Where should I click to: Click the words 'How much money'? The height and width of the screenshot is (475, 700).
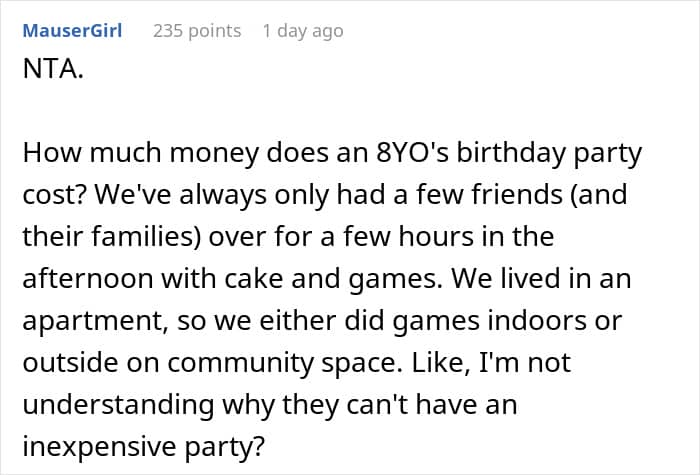pos(141,153)
